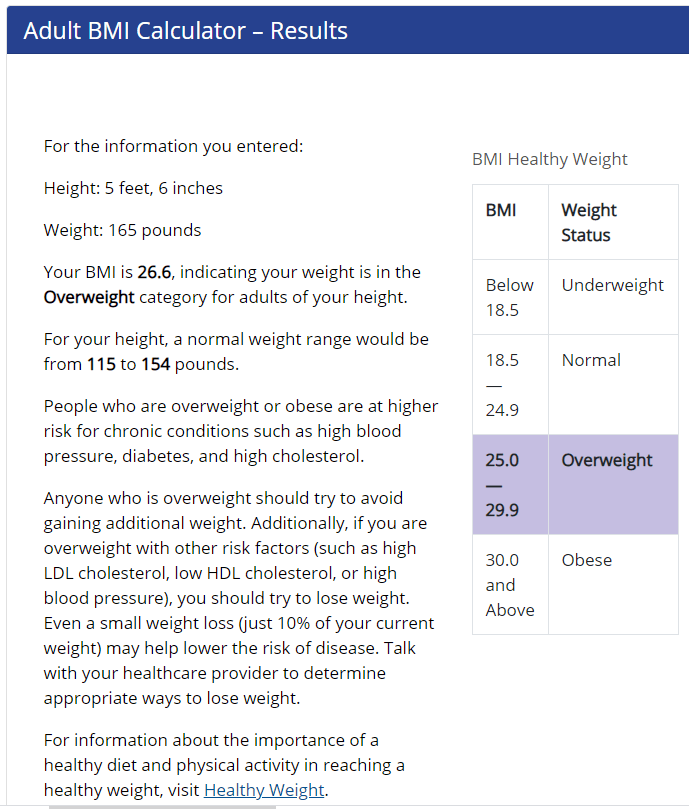This screenshot has width=689, height=809.
Task: Click the BMI column header
Action: 501,210
